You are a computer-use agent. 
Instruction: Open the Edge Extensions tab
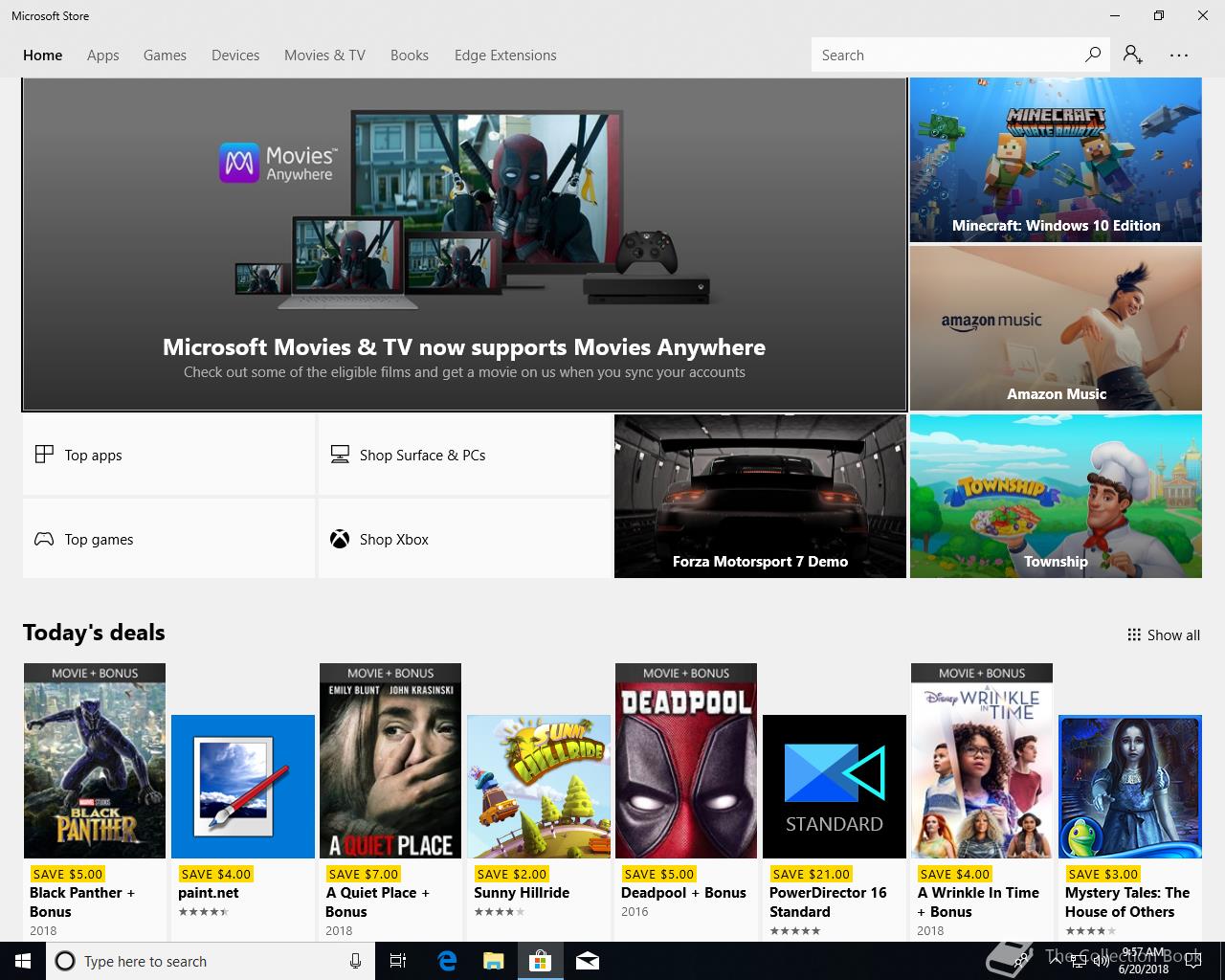tap(505, 55)
